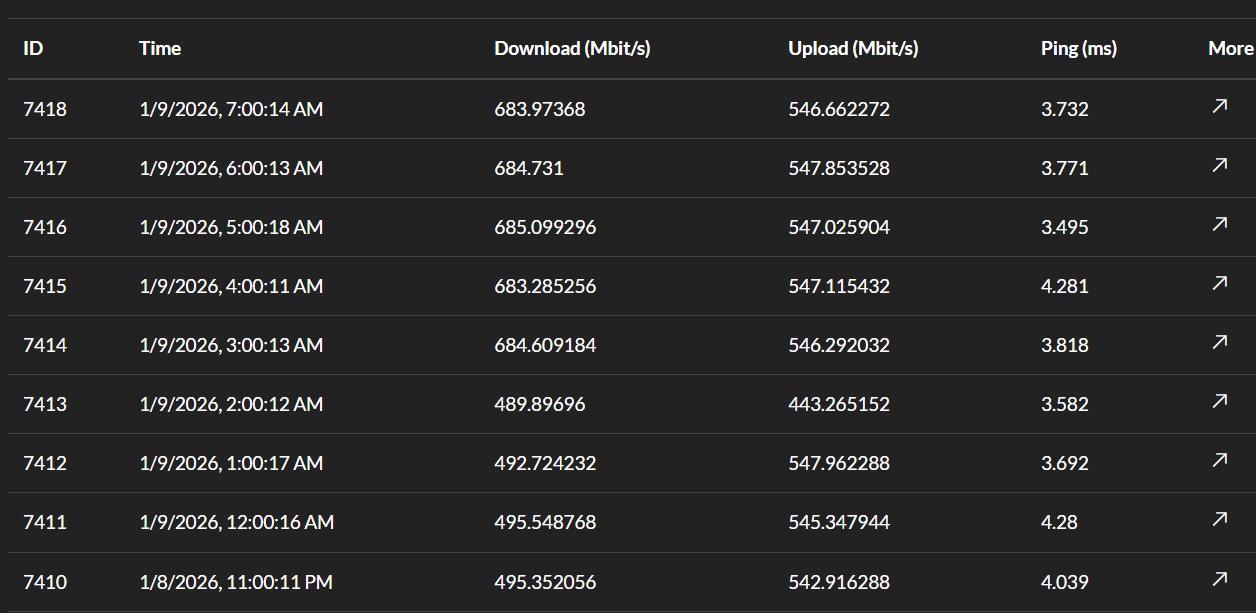Screen dimensions: 1256x613
Task: Sort by Download (Mbit/s) header
Action: pyautogui.click(x=572, y=48)
